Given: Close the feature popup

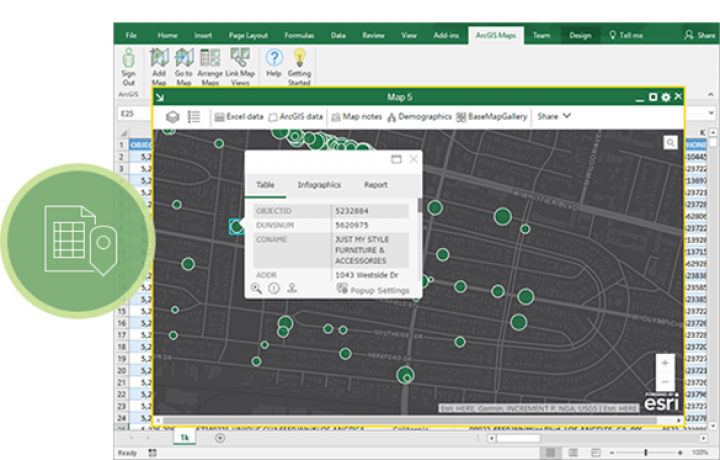Looking at the screenshot, I should (413, 159).
